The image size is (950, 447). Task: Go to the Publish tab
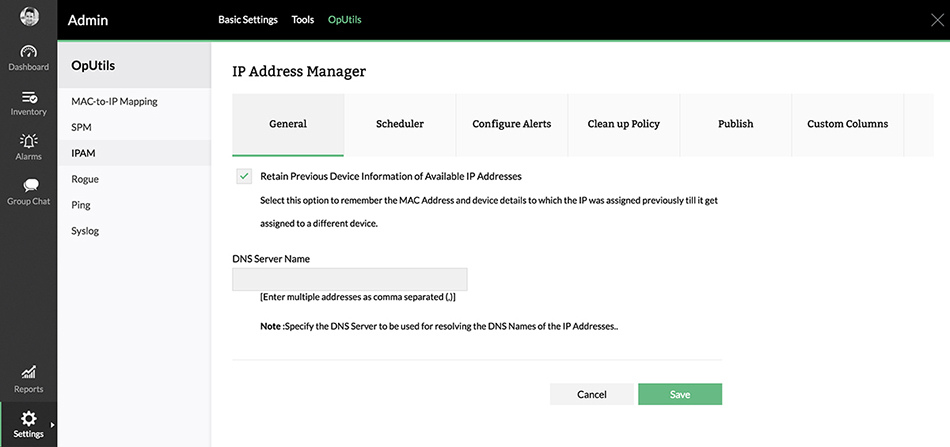[x=736, y=124]
